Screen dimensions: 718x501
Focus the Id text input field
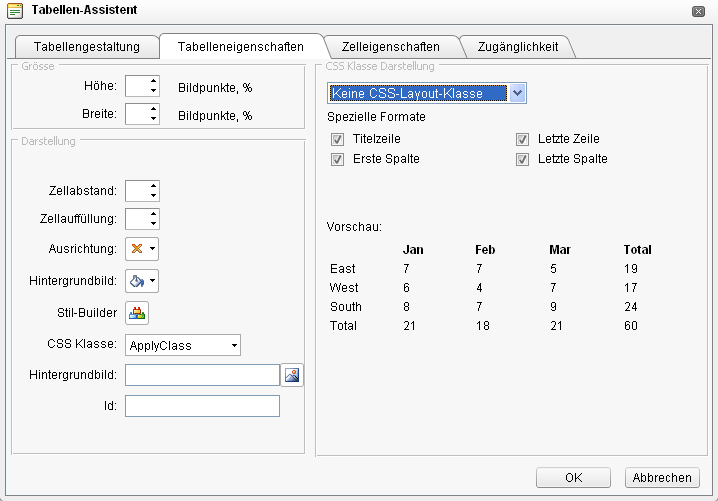[x=202, y=406]
